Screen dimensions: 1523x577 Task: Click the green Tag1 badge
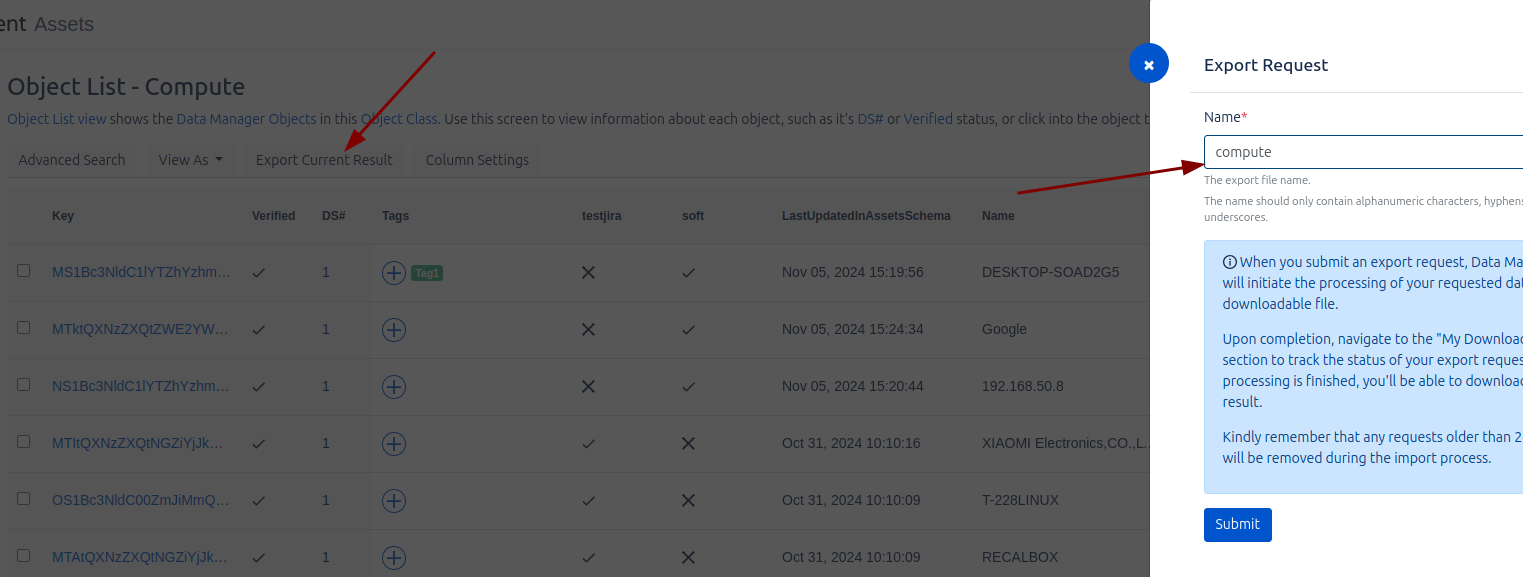(427, 273)
